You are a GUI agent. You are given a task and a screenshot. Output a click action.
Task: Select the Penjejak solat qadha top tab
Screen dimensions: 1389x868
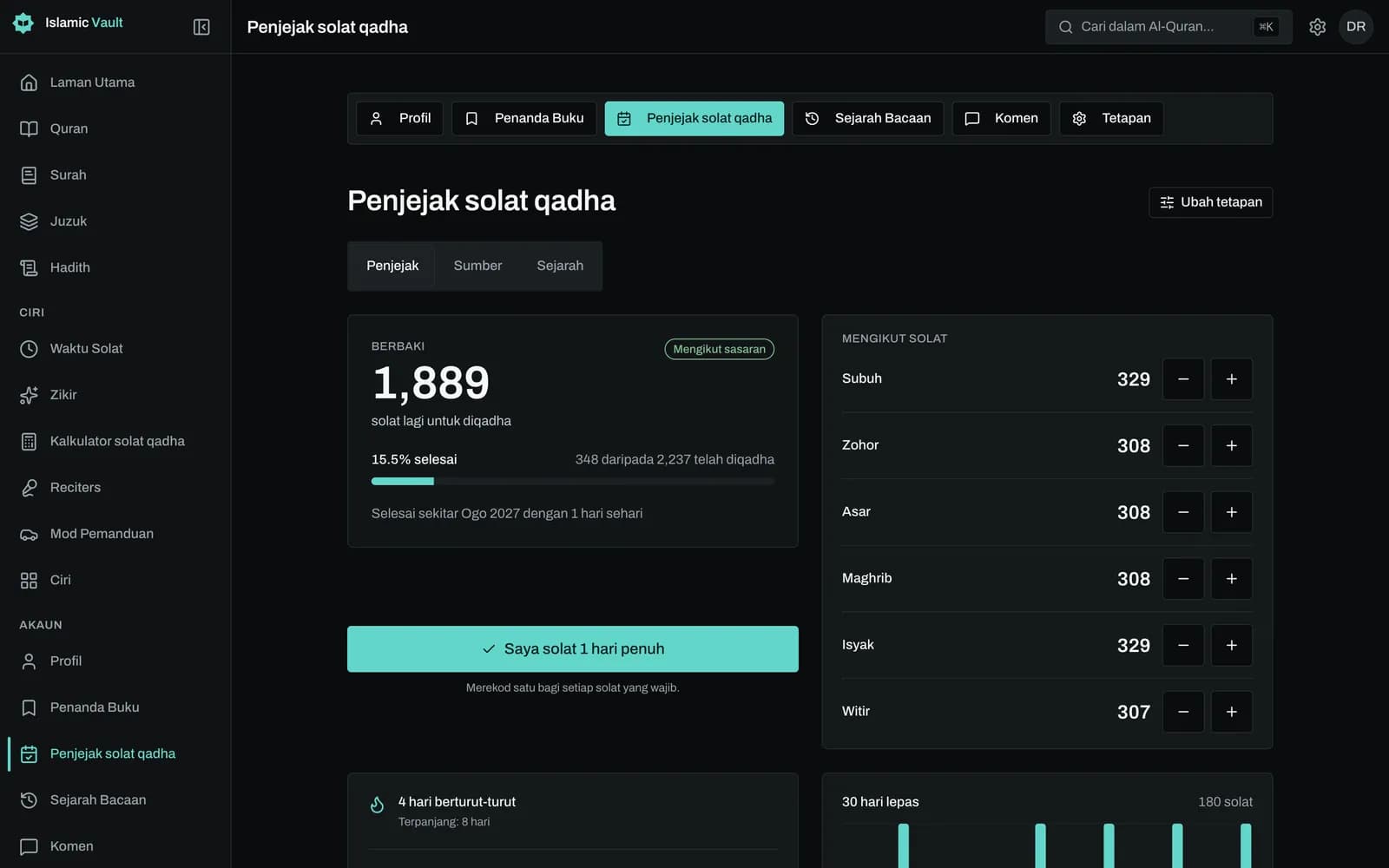(694, 118)
